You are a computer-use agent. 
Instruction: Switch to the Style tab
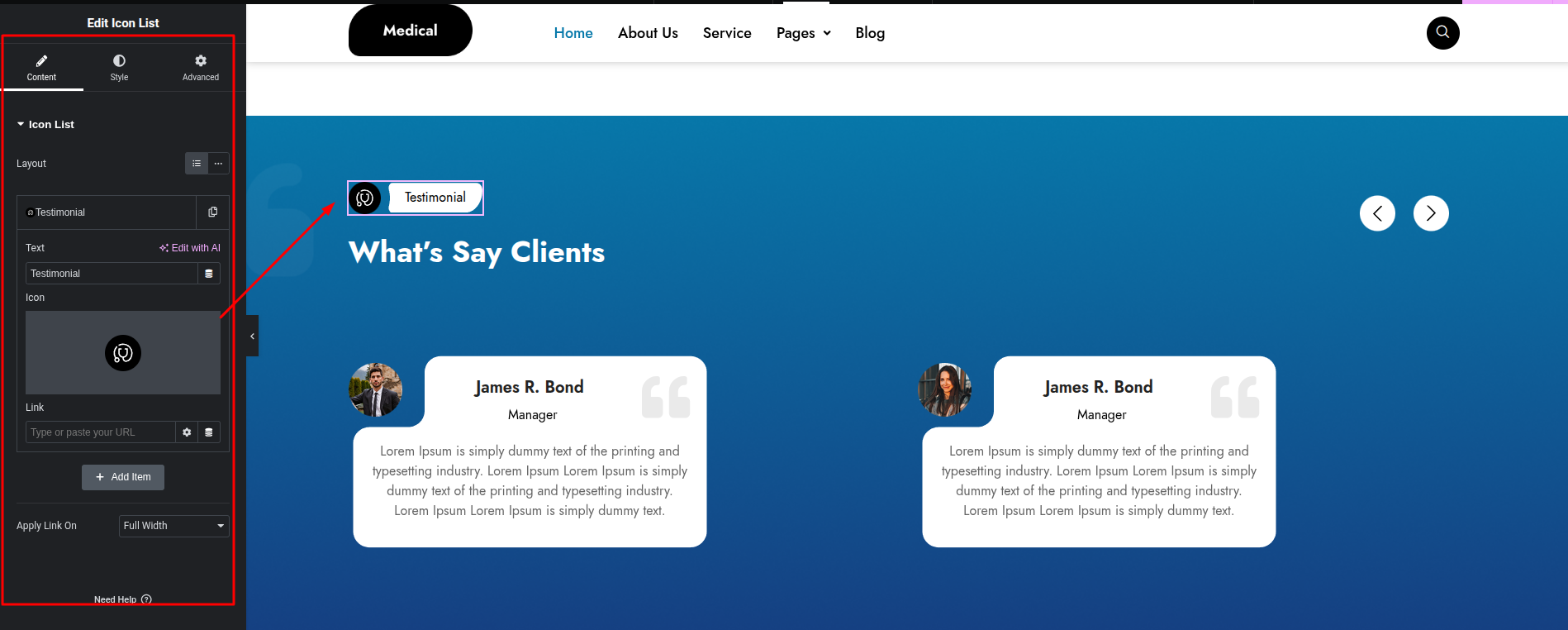pyautogui.click(x=119, y=68)
